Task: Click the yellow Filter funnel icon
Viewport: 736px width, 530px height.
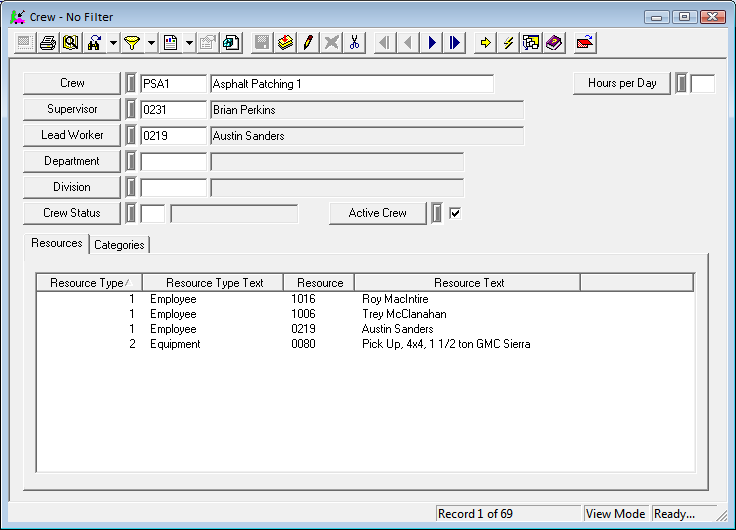Action: click(132, 43)
